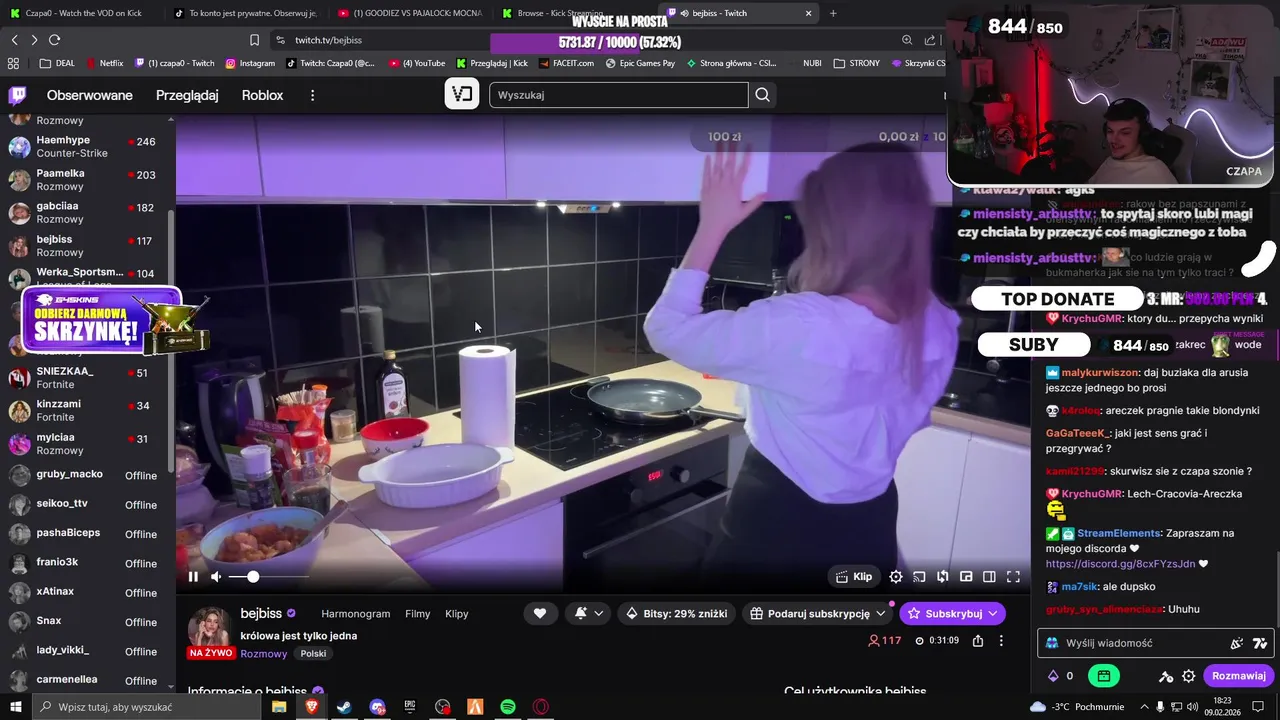Reload the browser page
The height and width of the screenshot is (720, 1280).
tap(54, 40)
